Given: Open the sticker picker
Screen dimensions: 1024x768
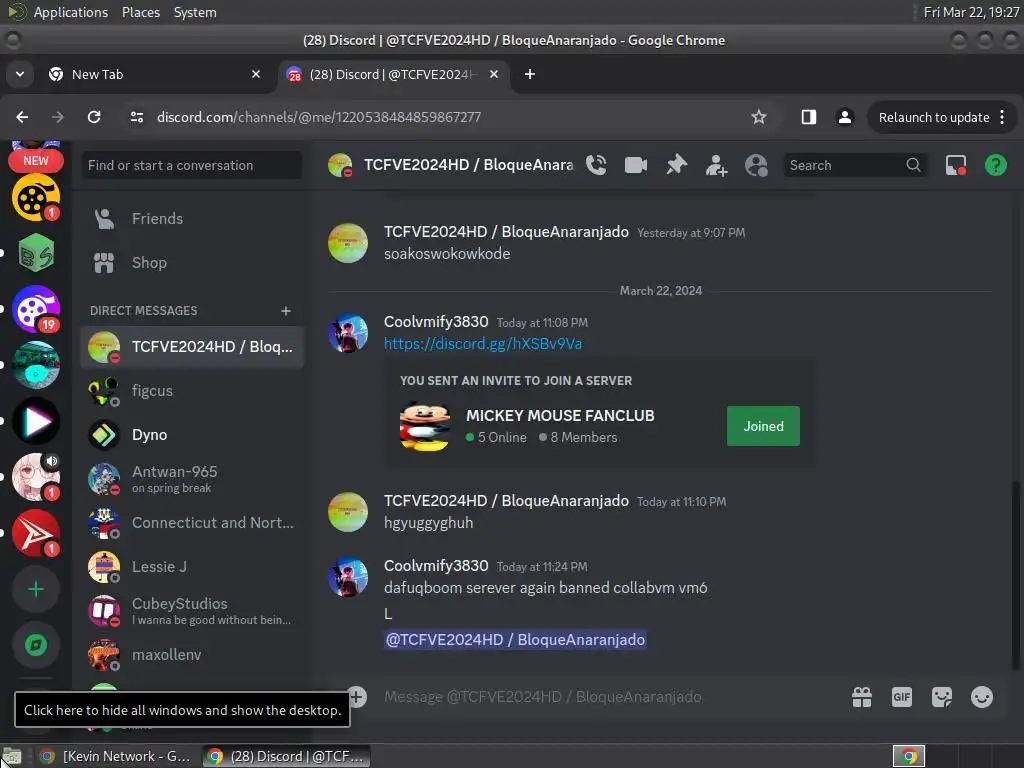Looking at the screenshot, I should click(941, 697).
